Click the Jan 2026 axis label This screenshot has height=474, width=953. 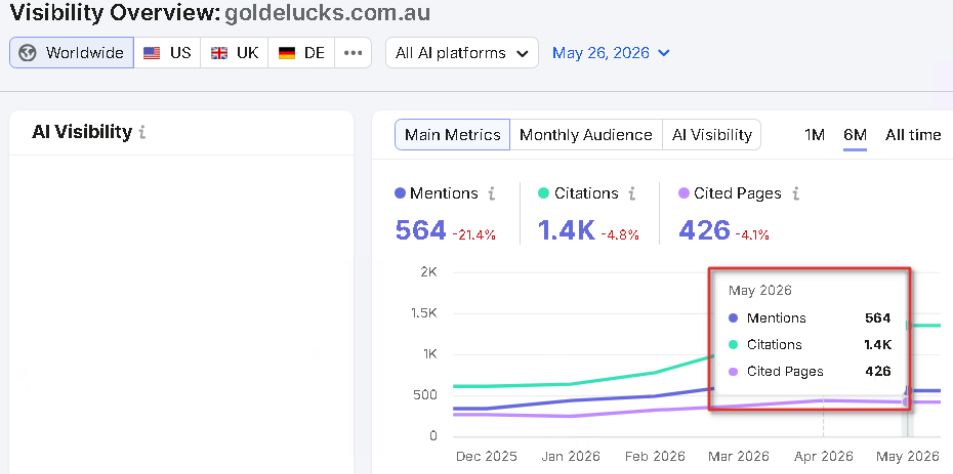pos(570,456)
